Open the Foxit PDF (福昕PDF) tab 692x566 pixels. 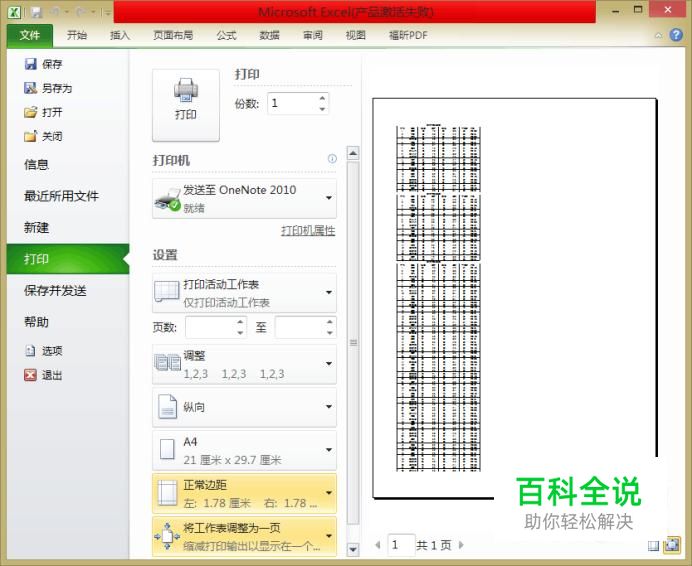tap(408, 35)
